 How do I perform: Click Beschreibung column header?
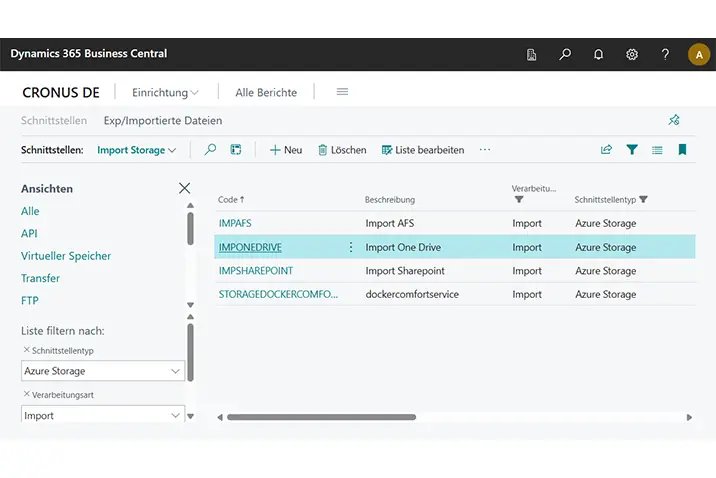click(390, 200)
